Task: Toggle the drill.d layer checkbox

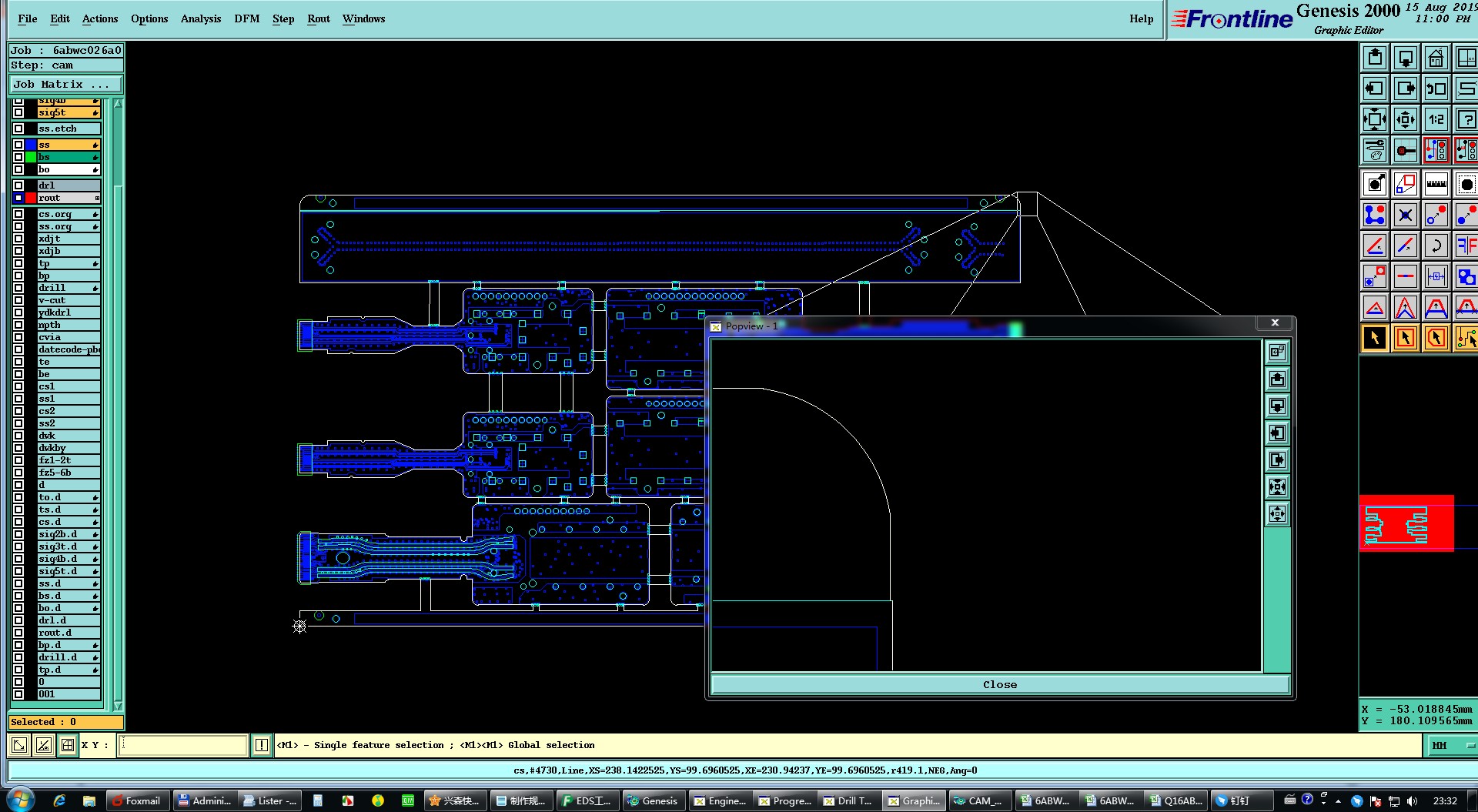Action: (18, 657)
